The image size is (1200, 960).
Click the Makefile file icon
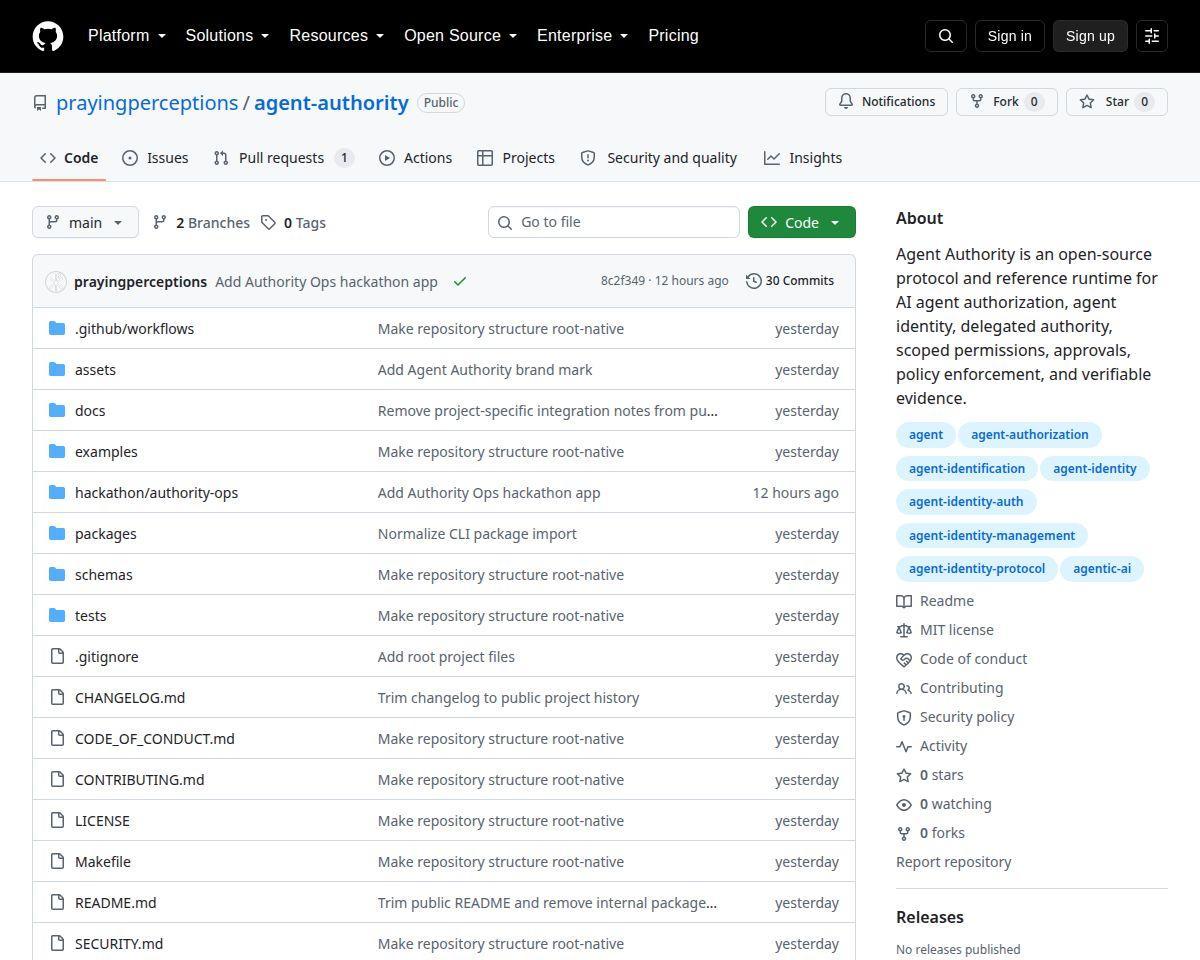(57, 861)
